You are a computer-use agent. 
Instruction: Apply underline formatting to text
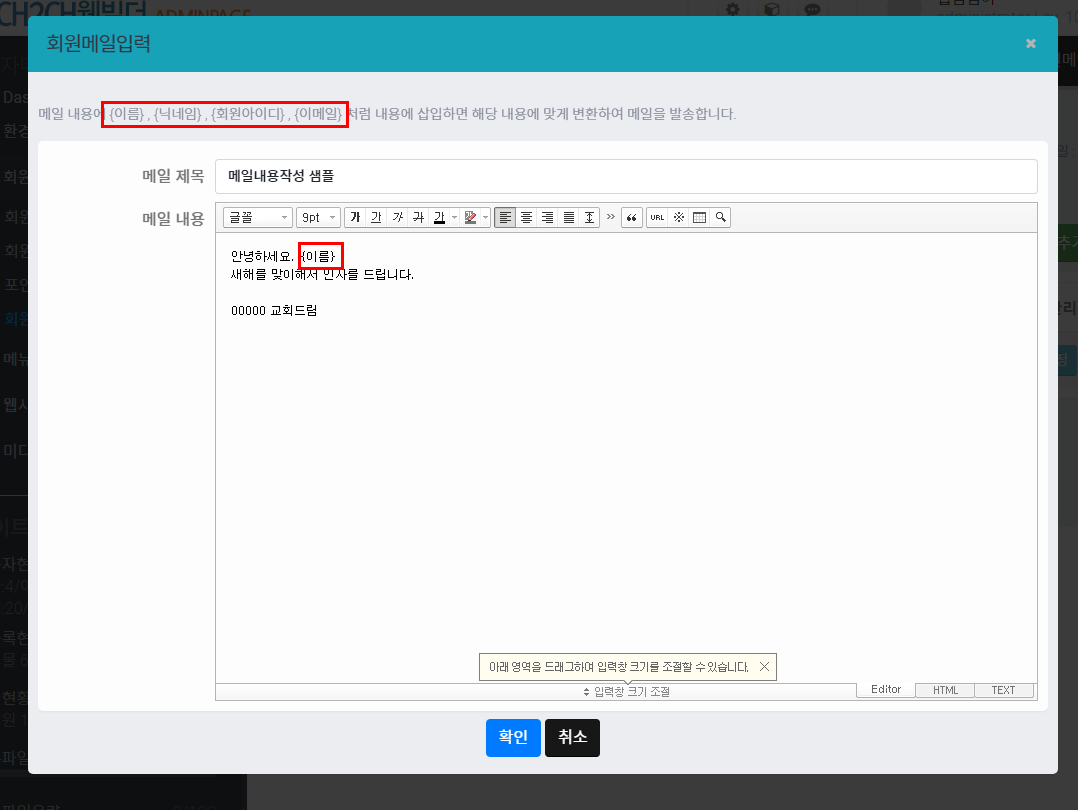click(x=376, y=218)
